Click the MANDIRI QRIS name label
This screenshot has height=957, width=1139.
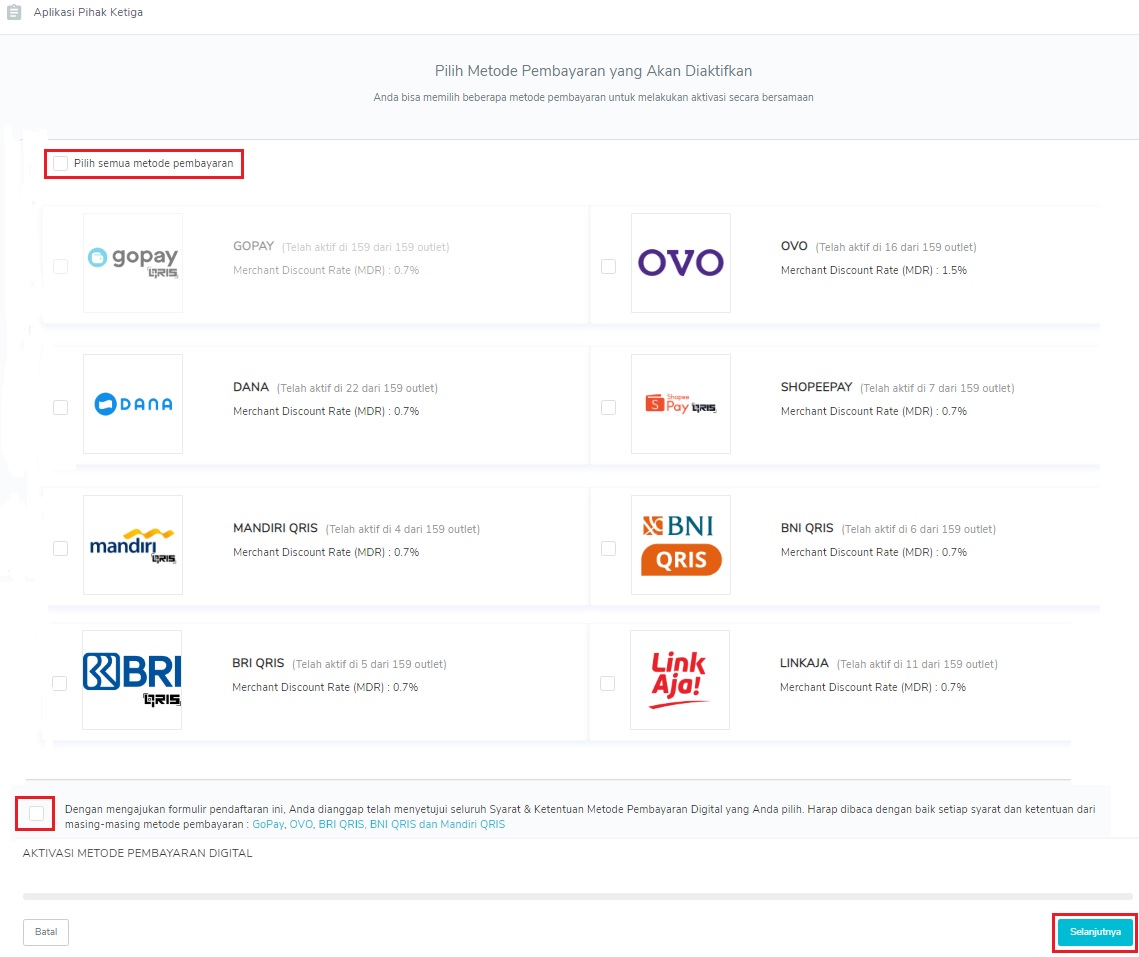pyautogui.click(x=275, y=528)
